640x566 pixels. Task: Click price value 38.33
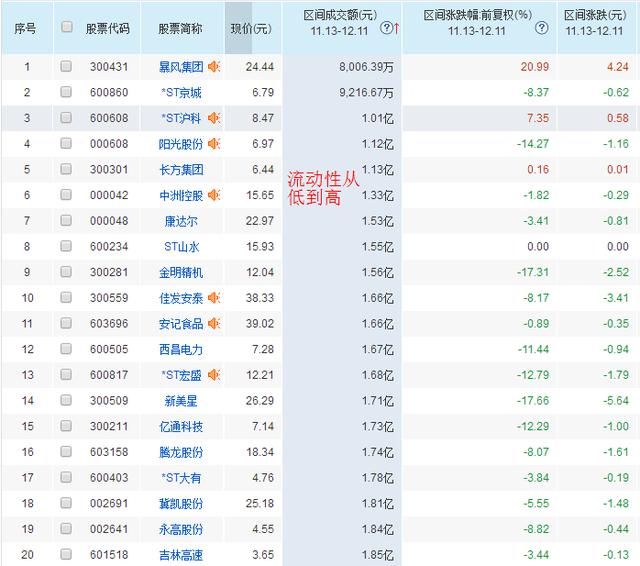[260, 298]
